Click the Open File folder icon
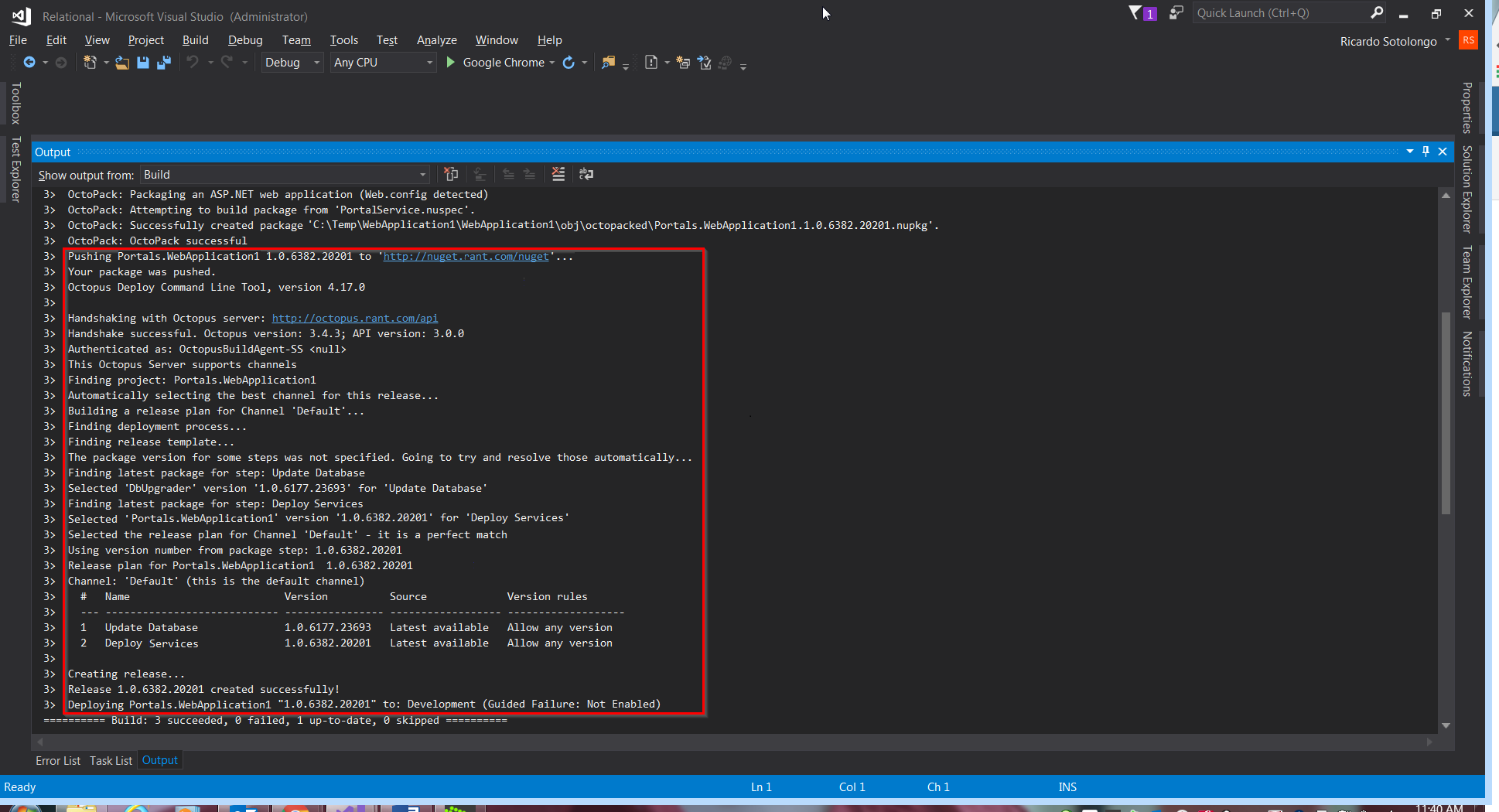This screenshot has height=812, width=1499. [x=122, y=63]
